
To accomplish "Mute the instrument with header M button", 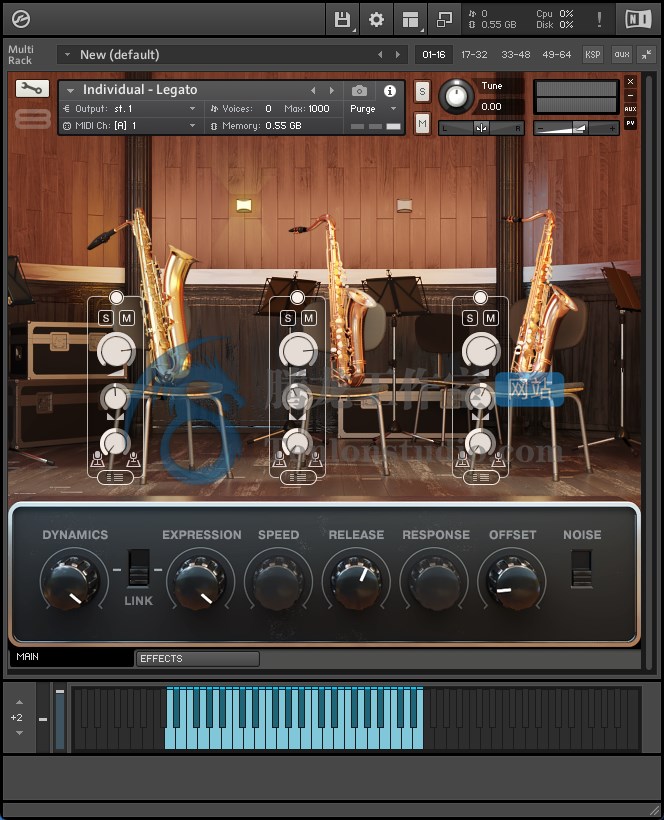I will (422, 124).
